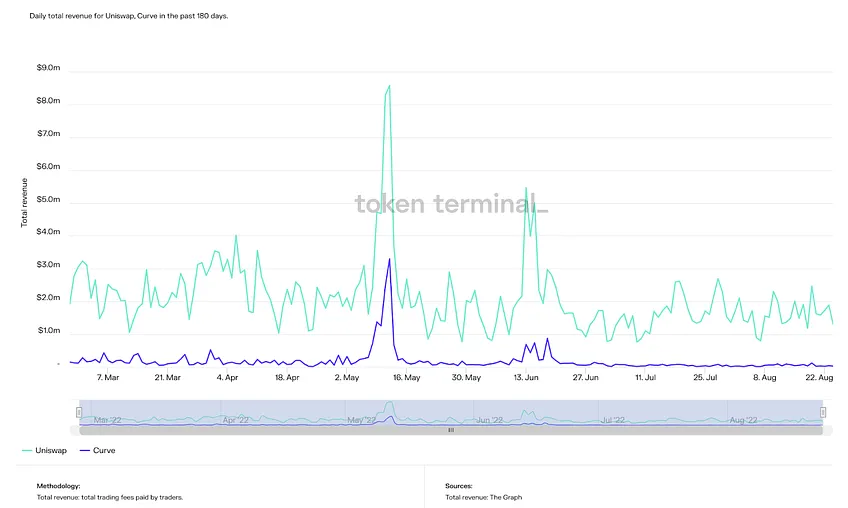Screen dimensions: 848x508
Task: Toggle the Curve series label in legend
Action: (104, 452)
